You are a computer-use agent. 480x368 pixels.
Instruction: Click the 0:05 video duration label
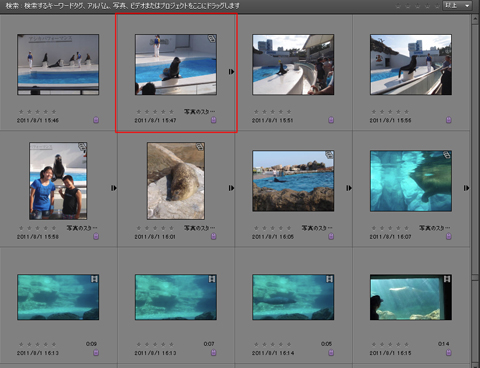326,344
